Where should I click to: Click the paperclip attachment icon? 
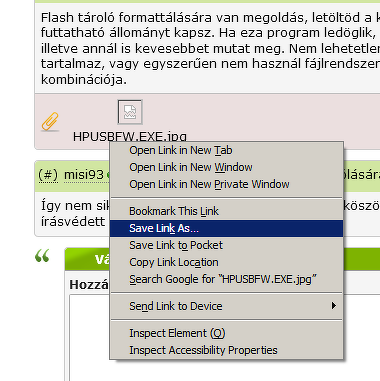tap(50, 121)
